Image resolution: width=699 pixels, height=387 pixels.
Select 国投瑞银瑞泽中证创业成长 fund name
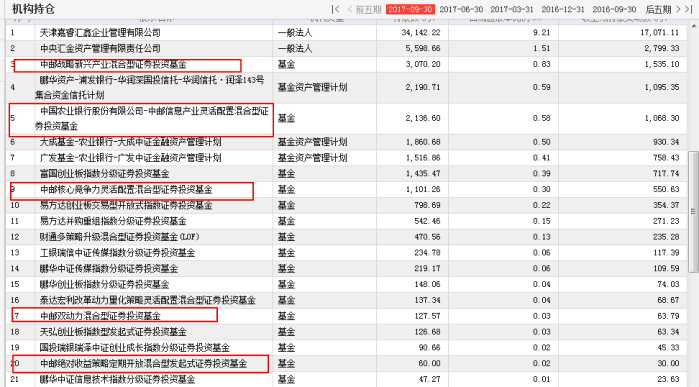[x=135, y=348]
